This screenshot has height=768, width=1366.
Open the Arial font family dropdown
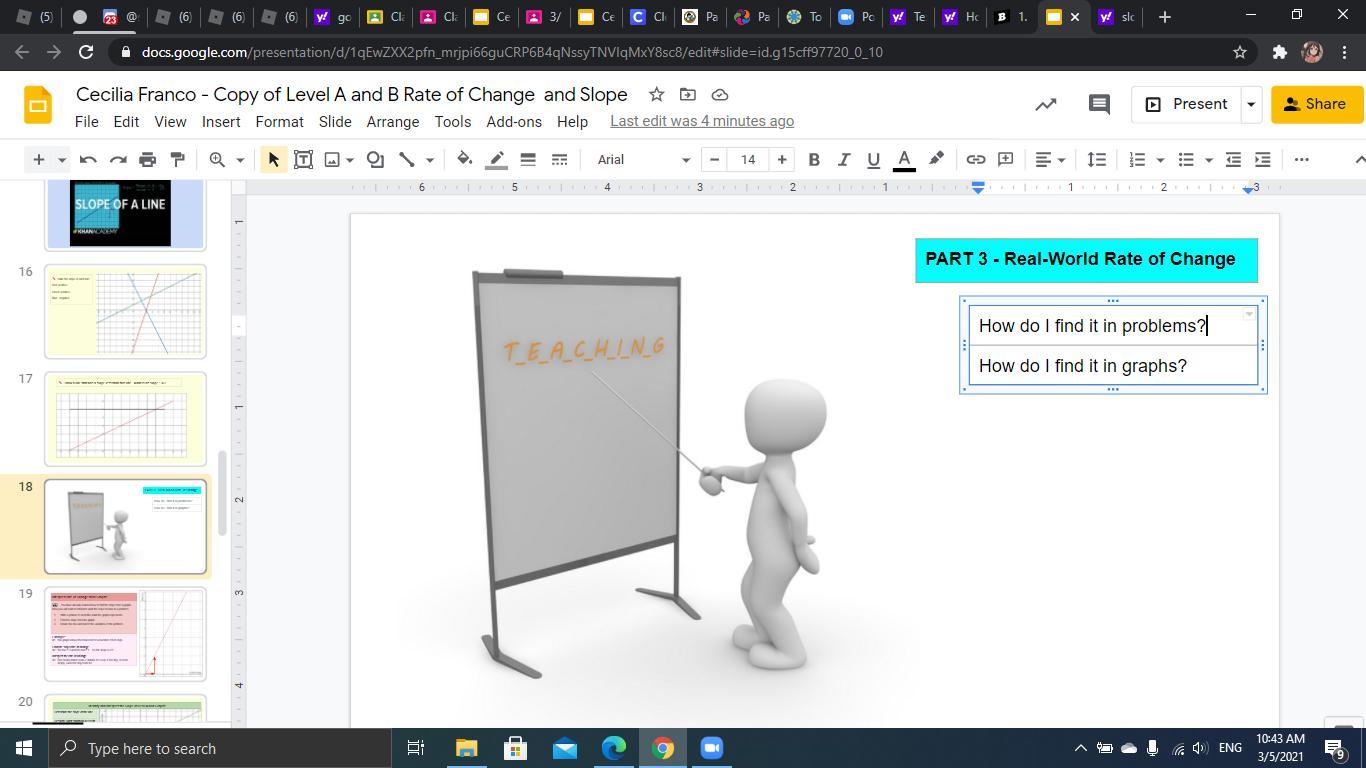coord(643,160)
